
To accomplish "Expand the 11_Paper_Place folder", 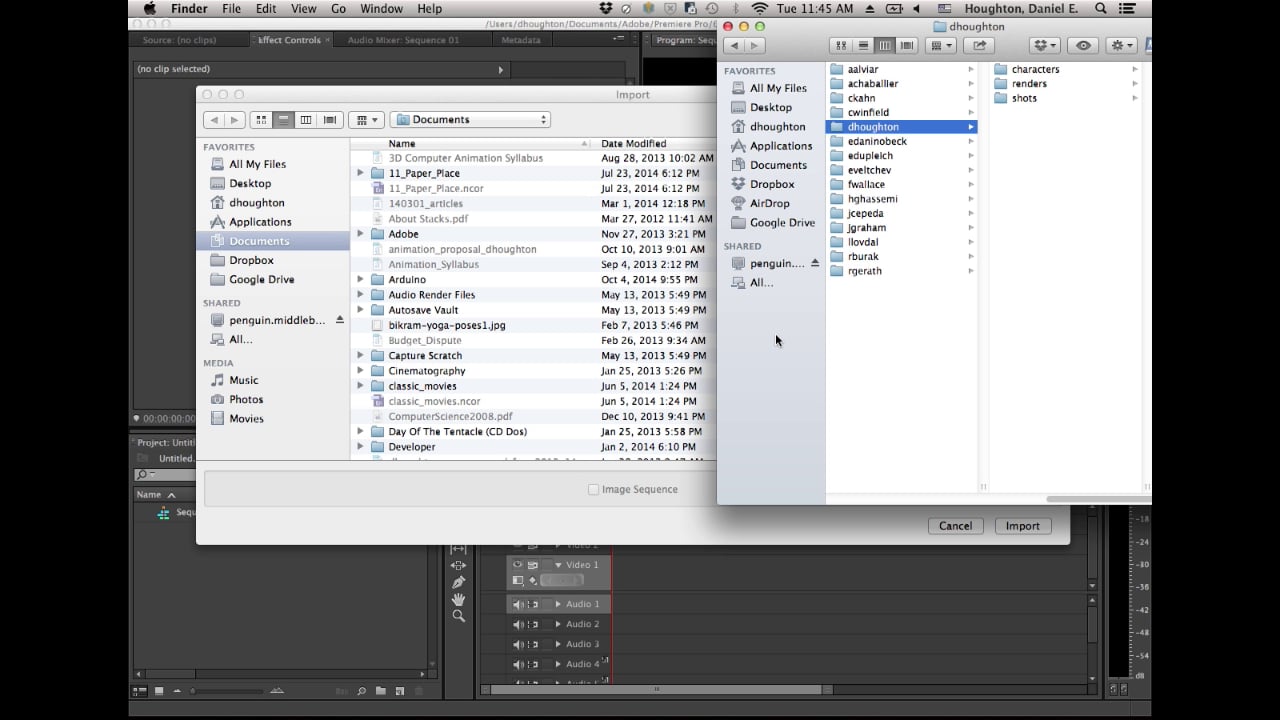I will coord(360,173).
